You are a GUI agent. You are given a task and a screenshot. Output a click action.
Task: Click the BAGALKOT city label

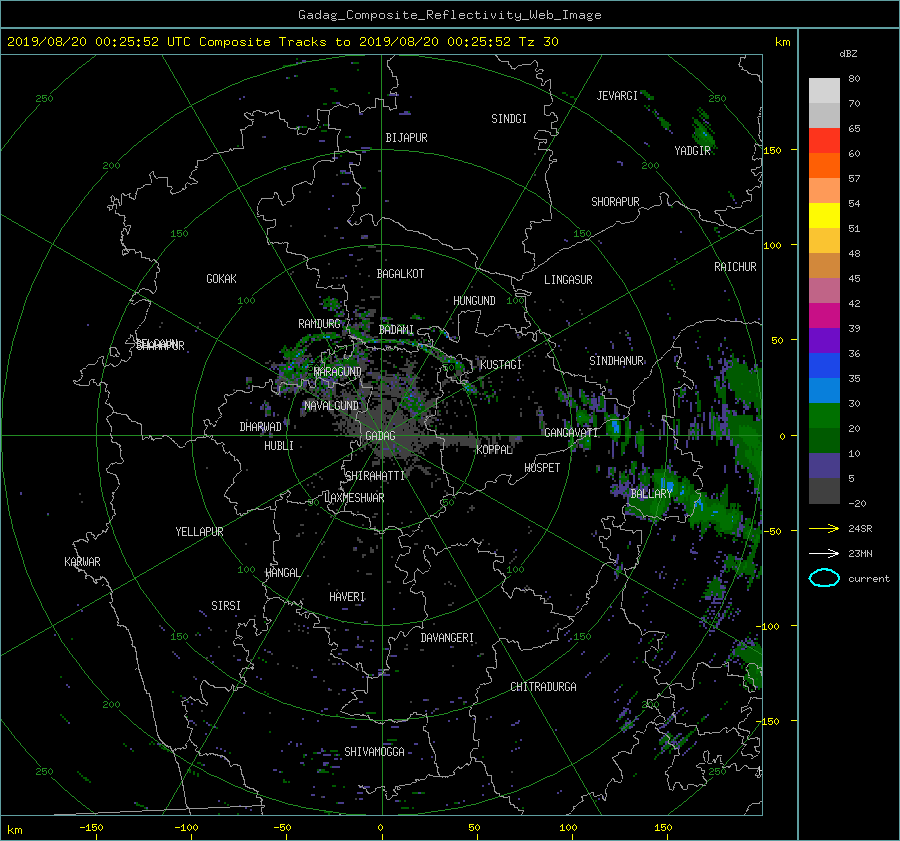(x=400, y=274)
